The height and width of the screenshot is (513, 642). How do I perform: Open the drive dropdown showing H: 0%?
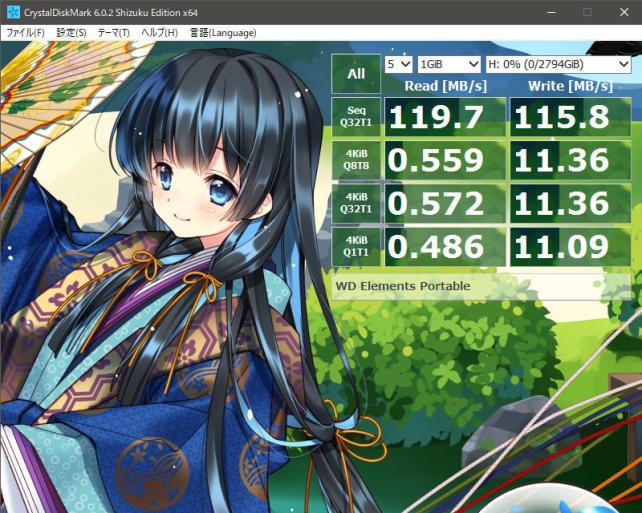click(x=558, y=64)
